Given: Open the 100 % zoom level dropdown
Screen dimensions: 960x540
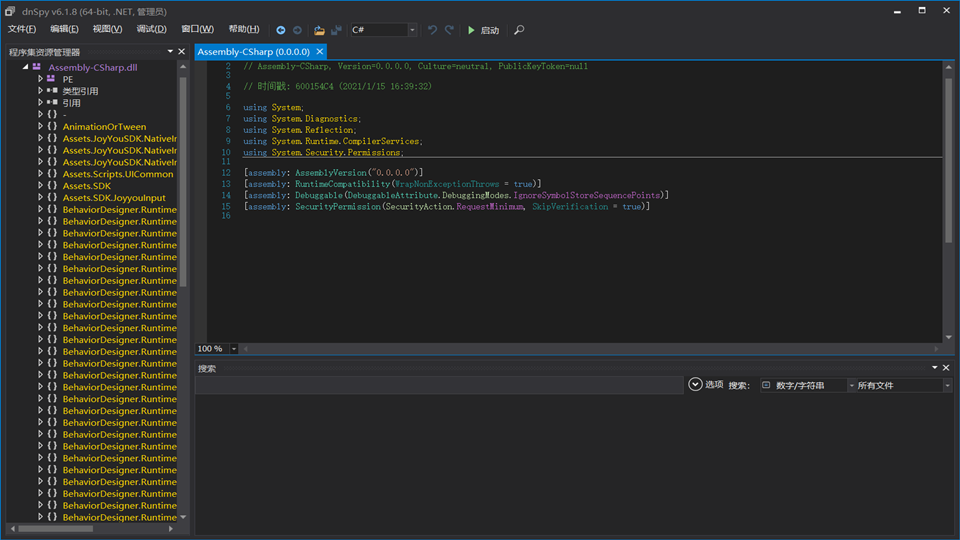Looking at the screenshot, I should pyautogui.click(x=234, y=349).
